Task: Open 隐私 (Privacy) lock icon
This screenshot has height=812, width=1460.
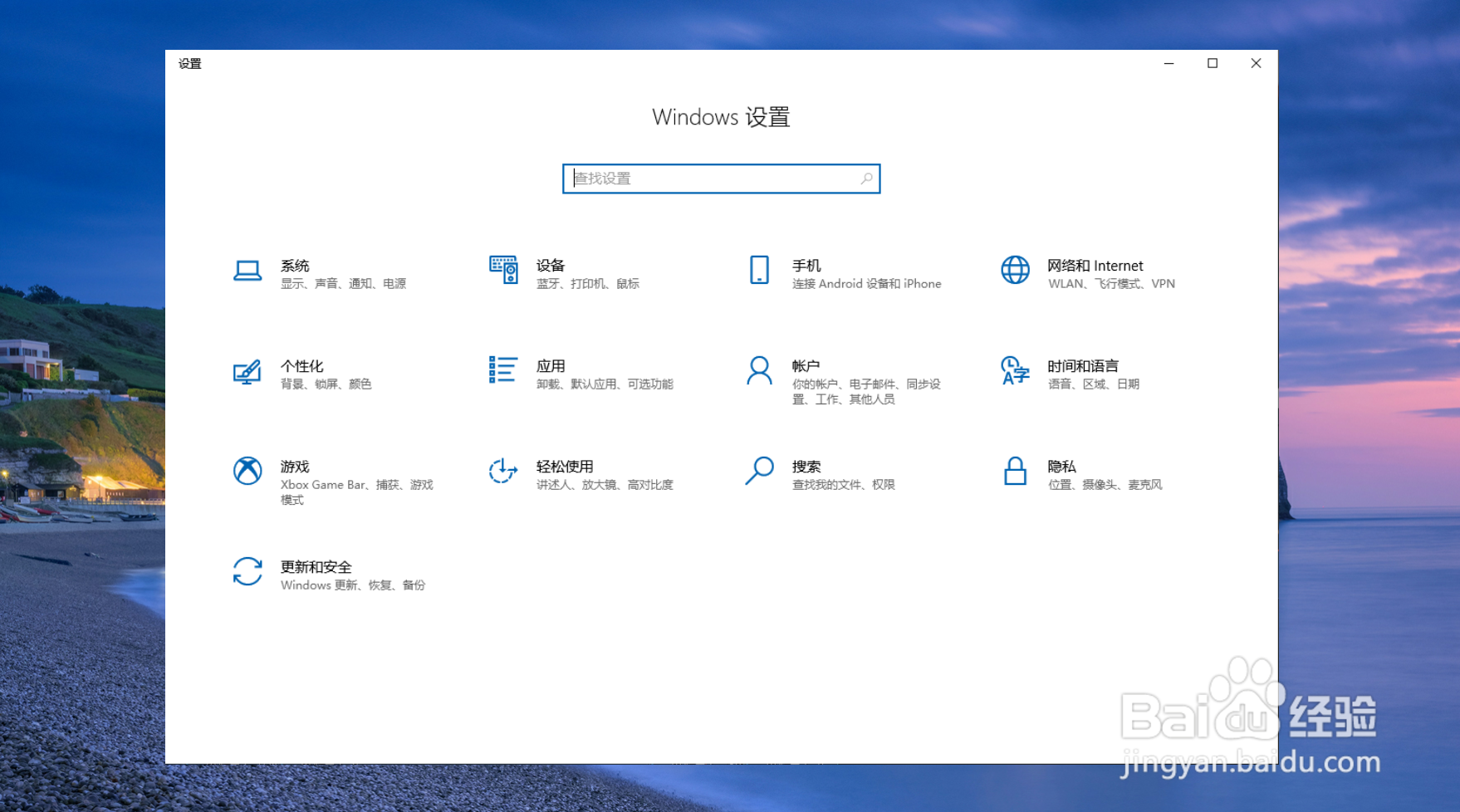Action: pyautogui.click(x=1014, y=472)
